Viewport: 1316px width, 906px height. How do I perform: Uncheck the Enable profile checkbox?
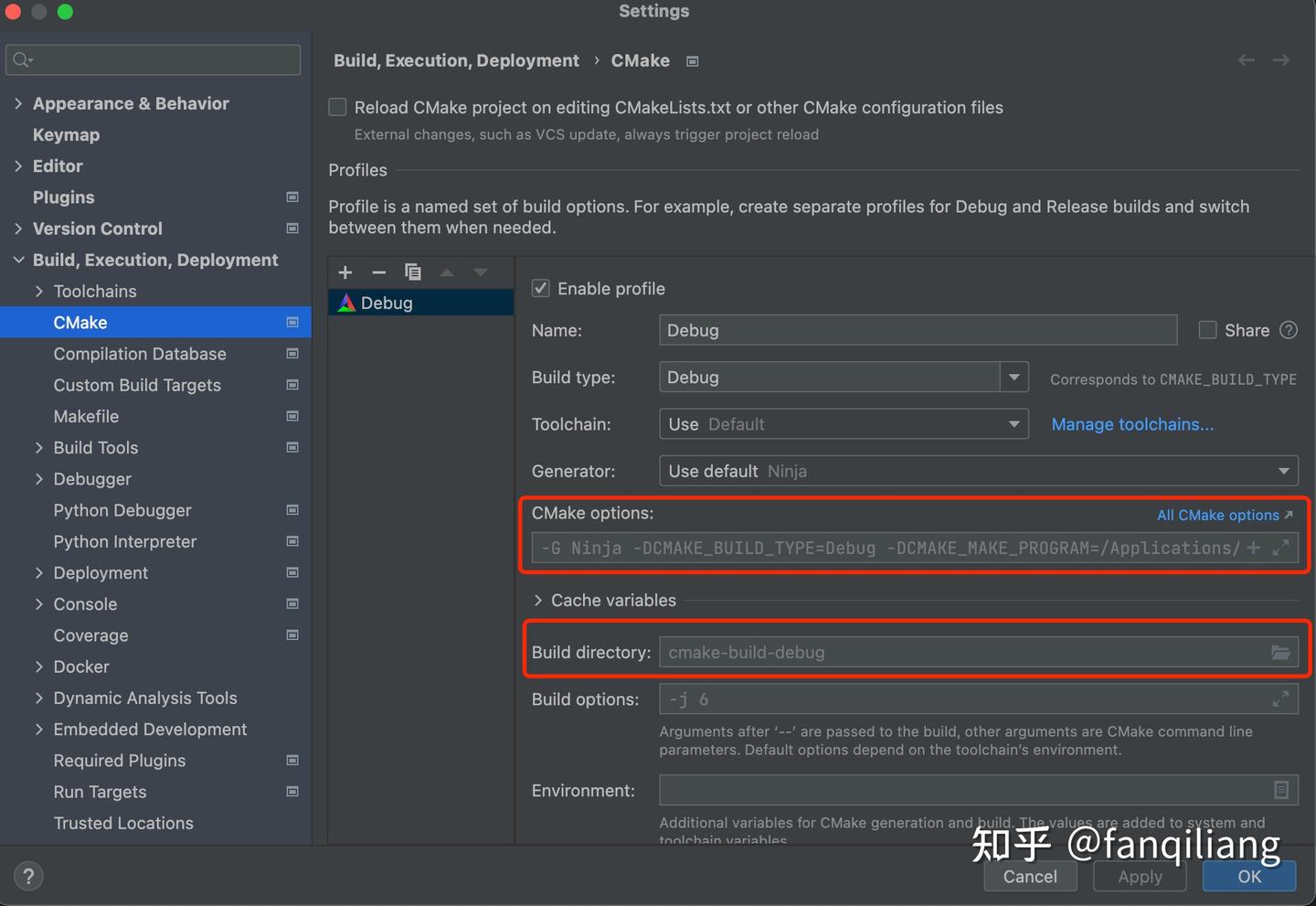coord(541,289)
